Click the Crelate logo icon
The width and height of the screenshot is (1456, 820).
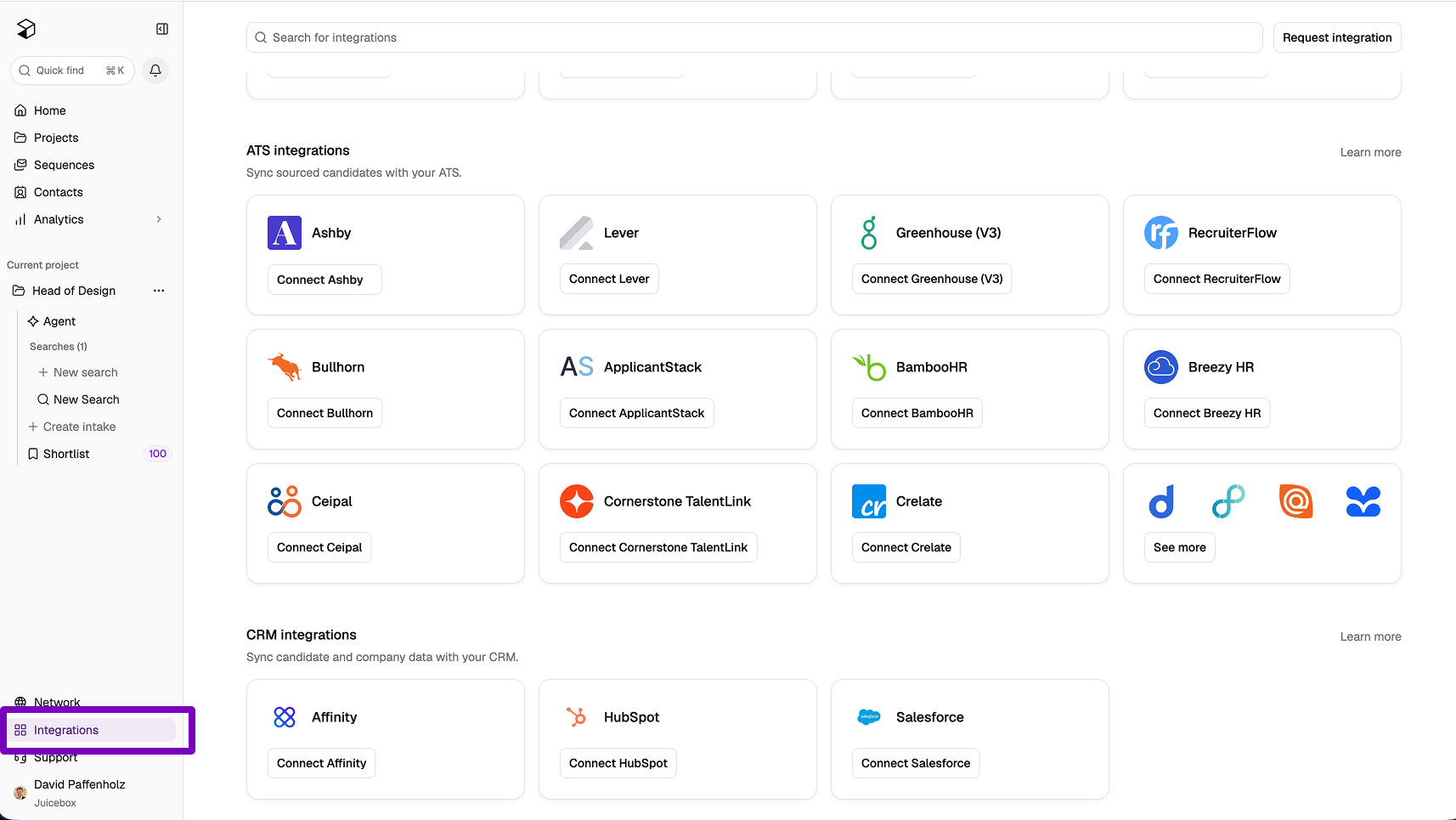869,501
